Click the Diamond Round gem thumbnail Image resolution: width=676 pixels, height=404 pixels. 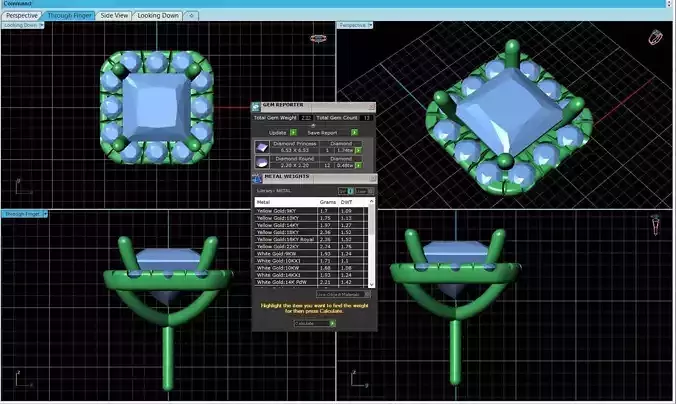pos(261,162)
